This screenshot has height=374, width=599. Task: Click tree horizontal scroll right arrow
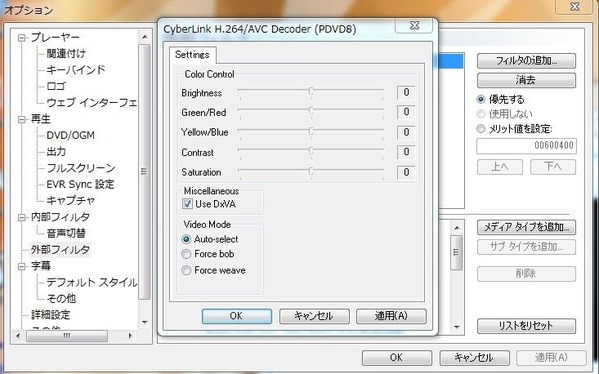click(x=130, y=336)
